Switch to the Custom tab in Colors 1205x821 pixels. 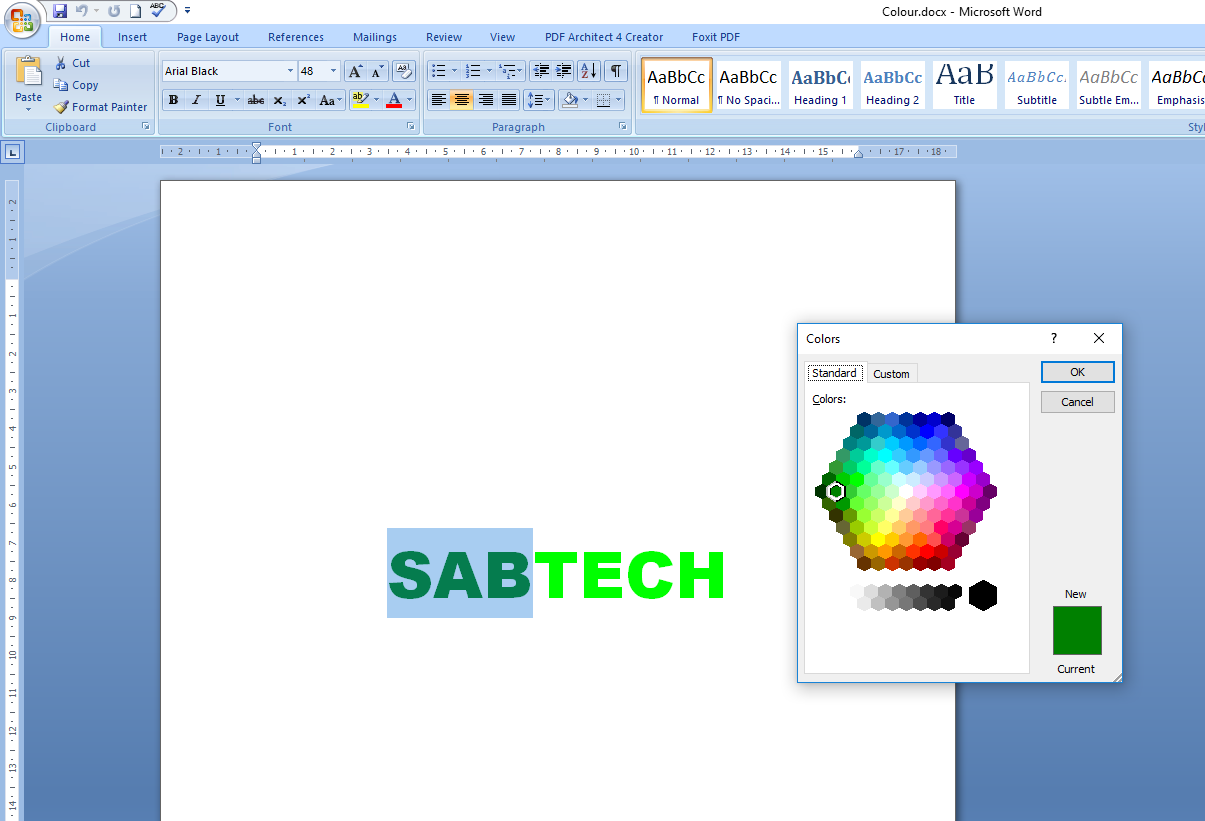click(x=891, y=374)
